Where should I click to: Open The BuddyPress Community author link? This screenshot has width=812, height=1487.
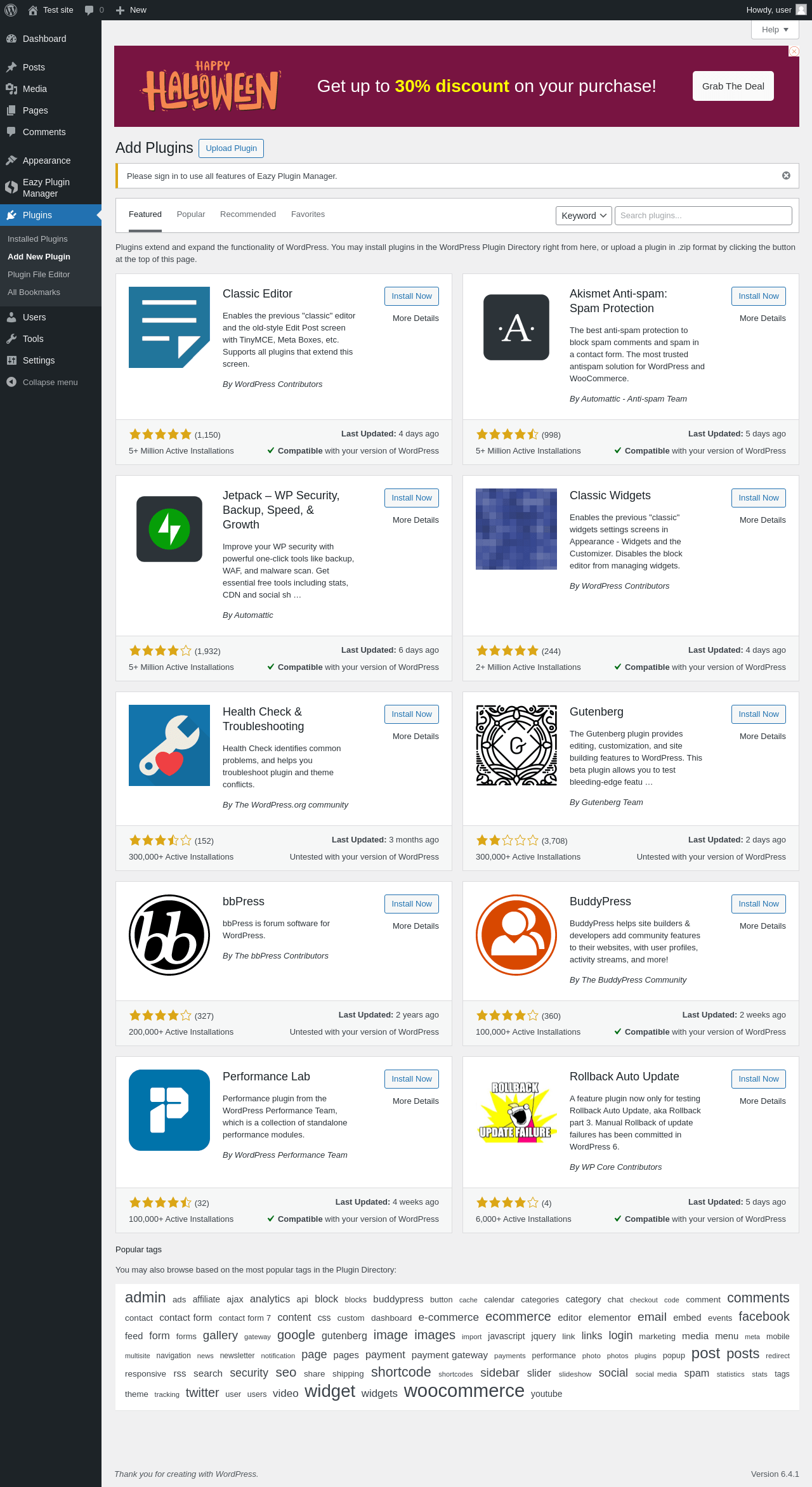(634, 980)
